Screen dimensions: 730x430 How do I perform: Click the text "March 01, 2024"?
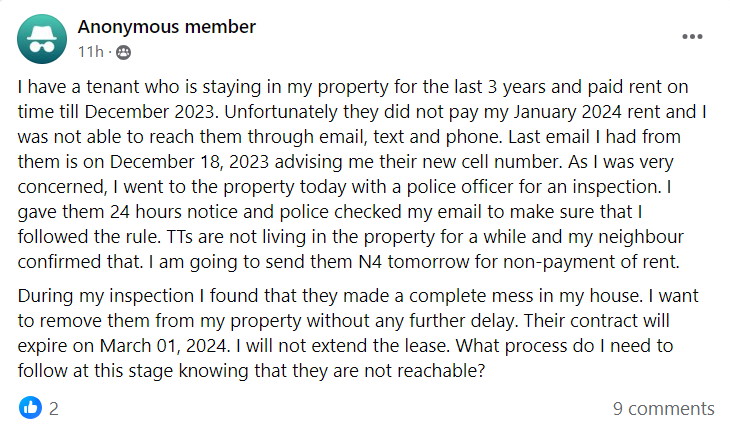tap(164, 346)
